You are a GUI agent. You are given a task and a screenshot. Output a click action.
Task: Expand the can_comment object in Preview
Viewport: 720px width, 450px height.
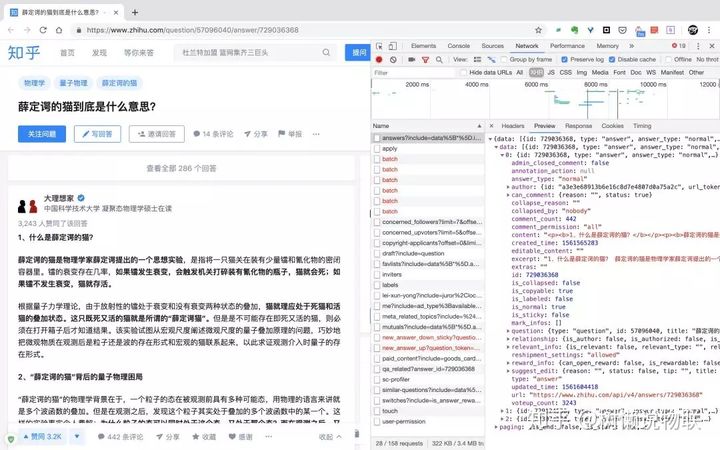click(508, 195)
